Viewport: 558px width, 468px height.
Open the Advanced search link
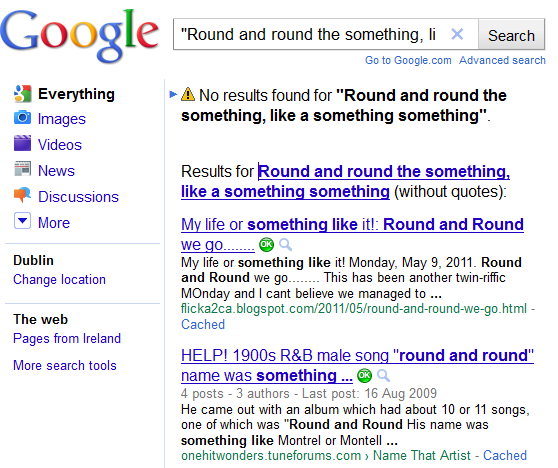coord(502,60)
